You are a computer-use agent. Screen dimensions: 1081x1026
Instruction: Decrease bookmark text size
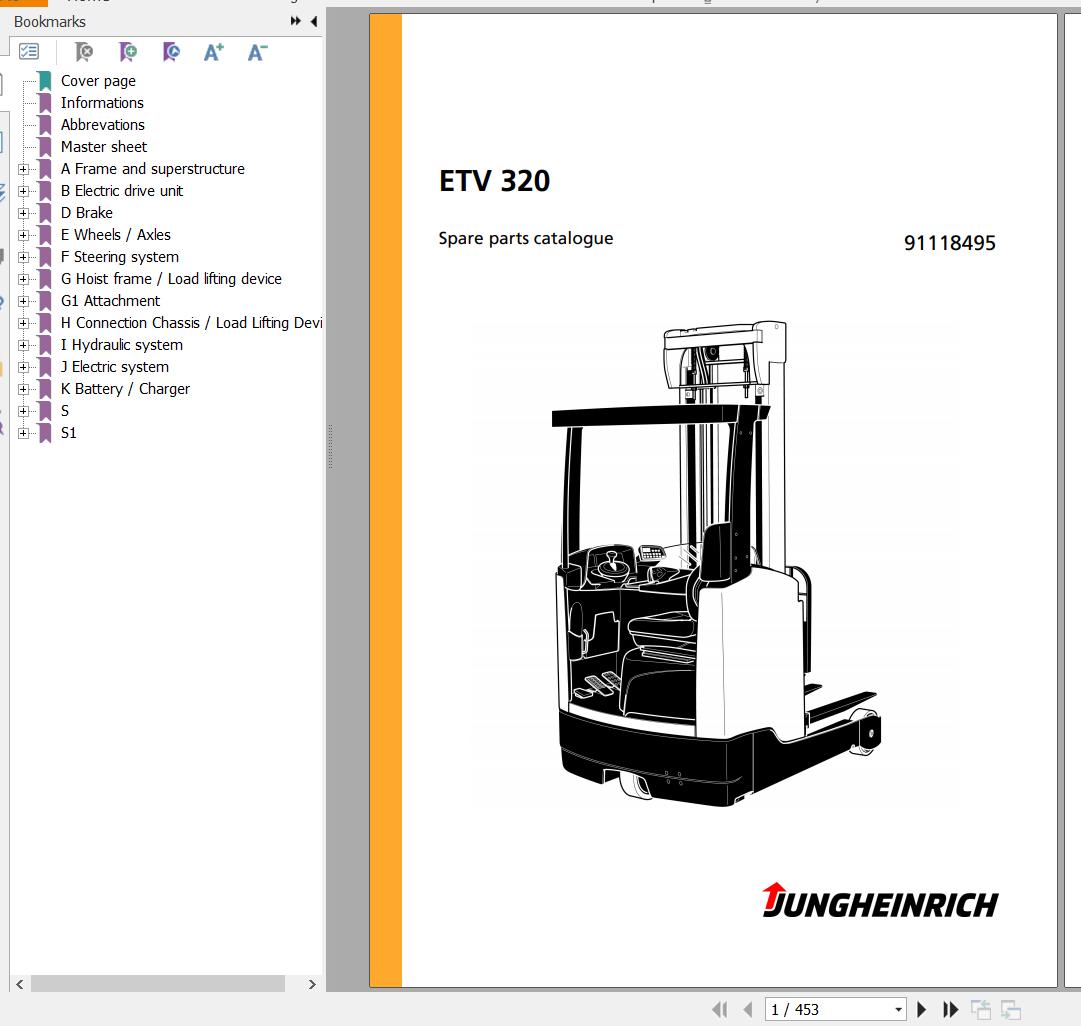pyautogui.click(x=257, y=52)
